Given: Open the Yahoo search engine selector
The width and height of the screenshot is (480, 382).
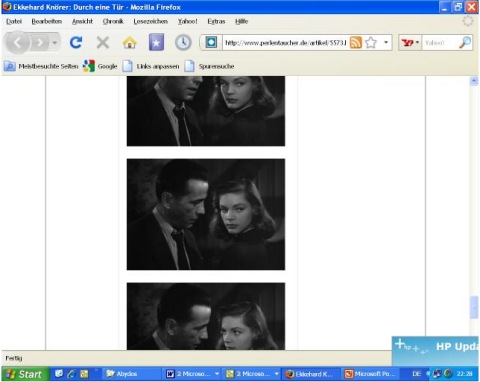Looking at the screenshot, I should coord(410,43).
